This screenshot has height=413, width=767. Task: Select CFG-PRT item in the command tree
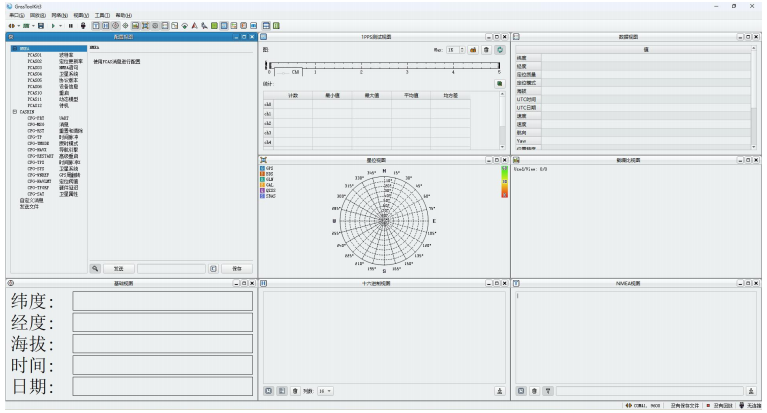tap(36, 117)
